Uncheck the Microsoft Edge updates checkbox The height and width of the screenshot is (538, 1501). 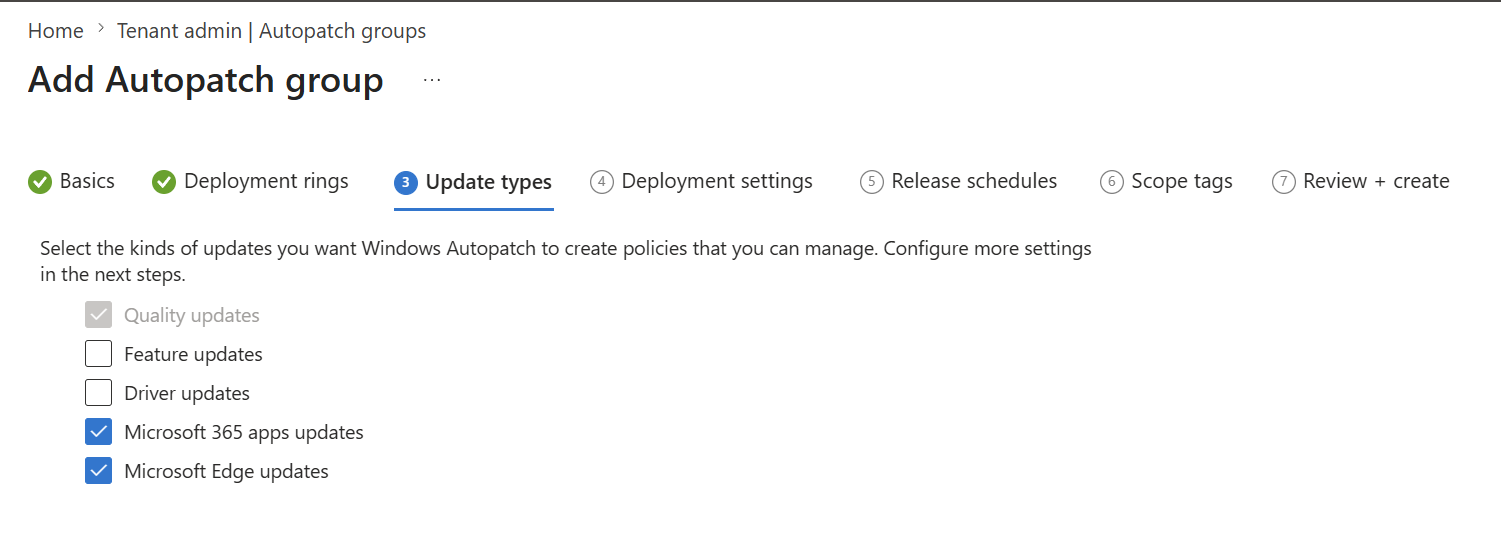click(98, 471)
